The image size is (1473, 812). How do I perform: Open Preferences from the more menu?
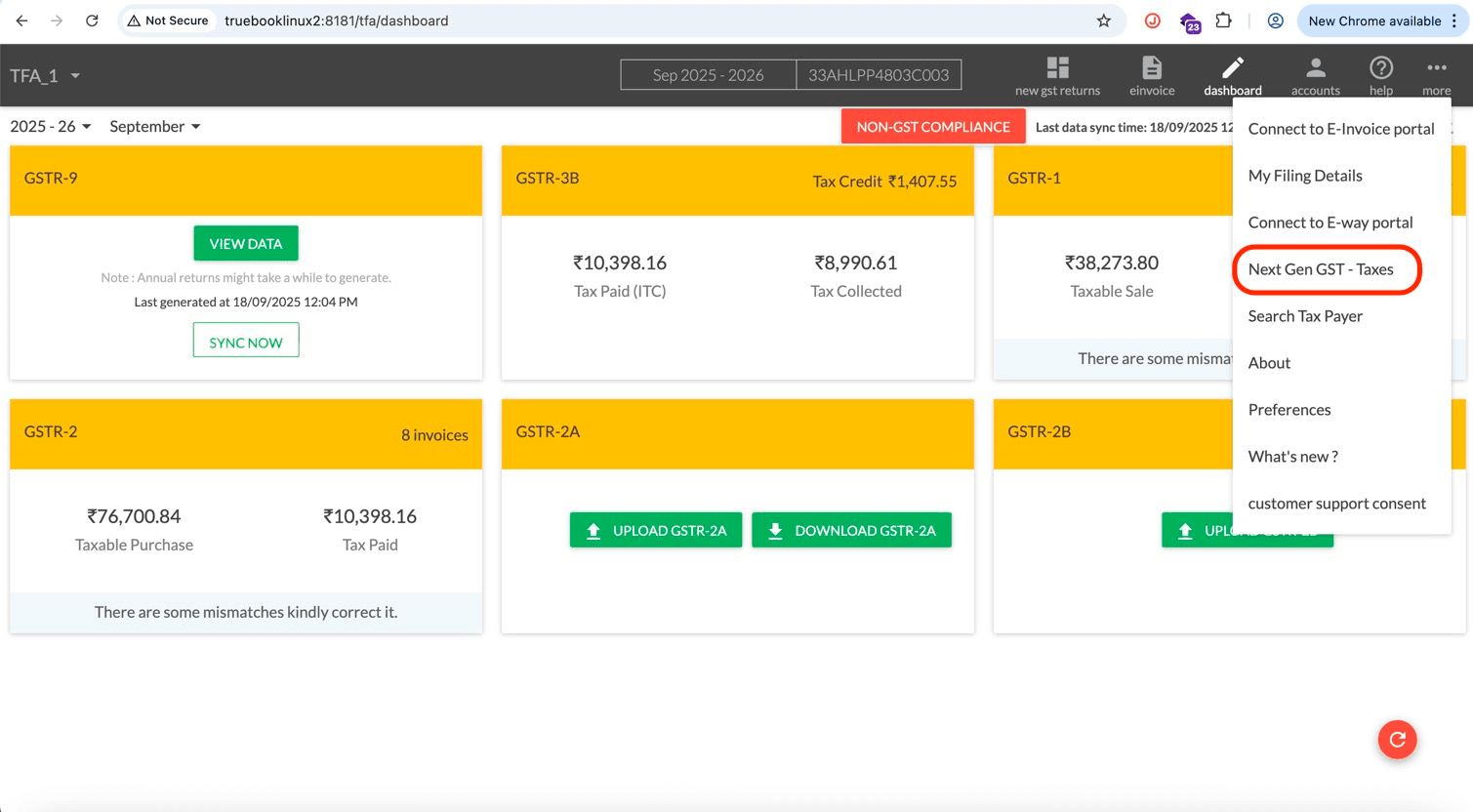tap(1289, 410)
